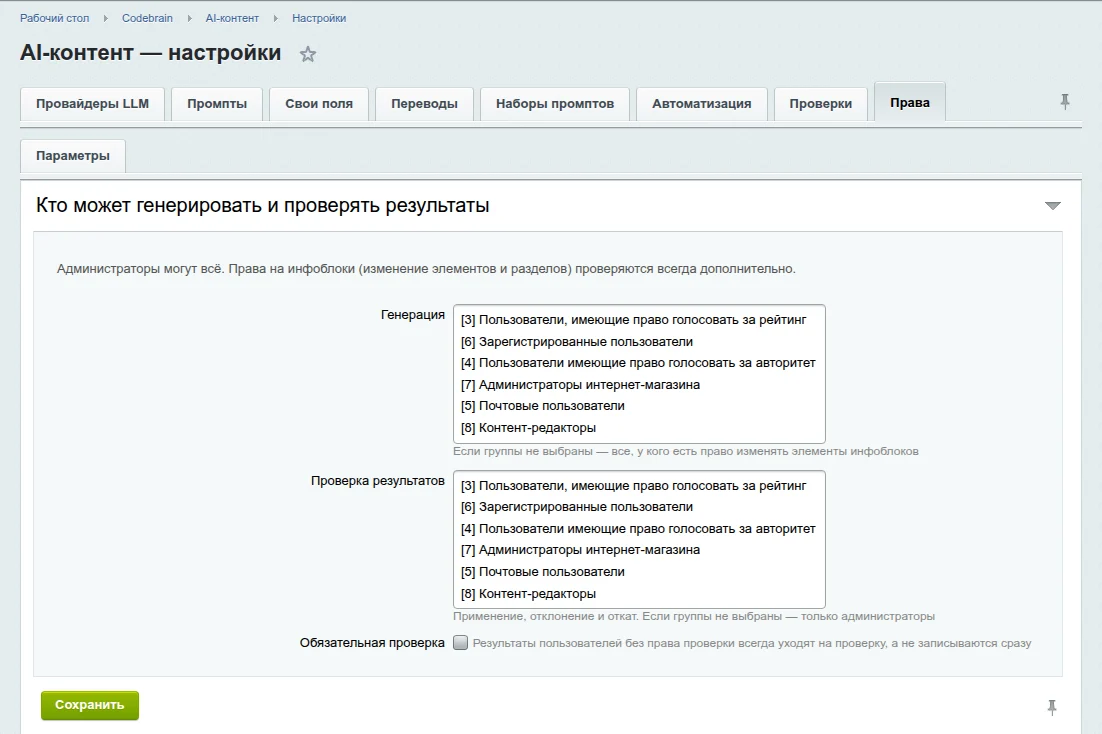Open the 'Свои поля' tab
Screen dimensions: 1102x734
tap(319, 104)
